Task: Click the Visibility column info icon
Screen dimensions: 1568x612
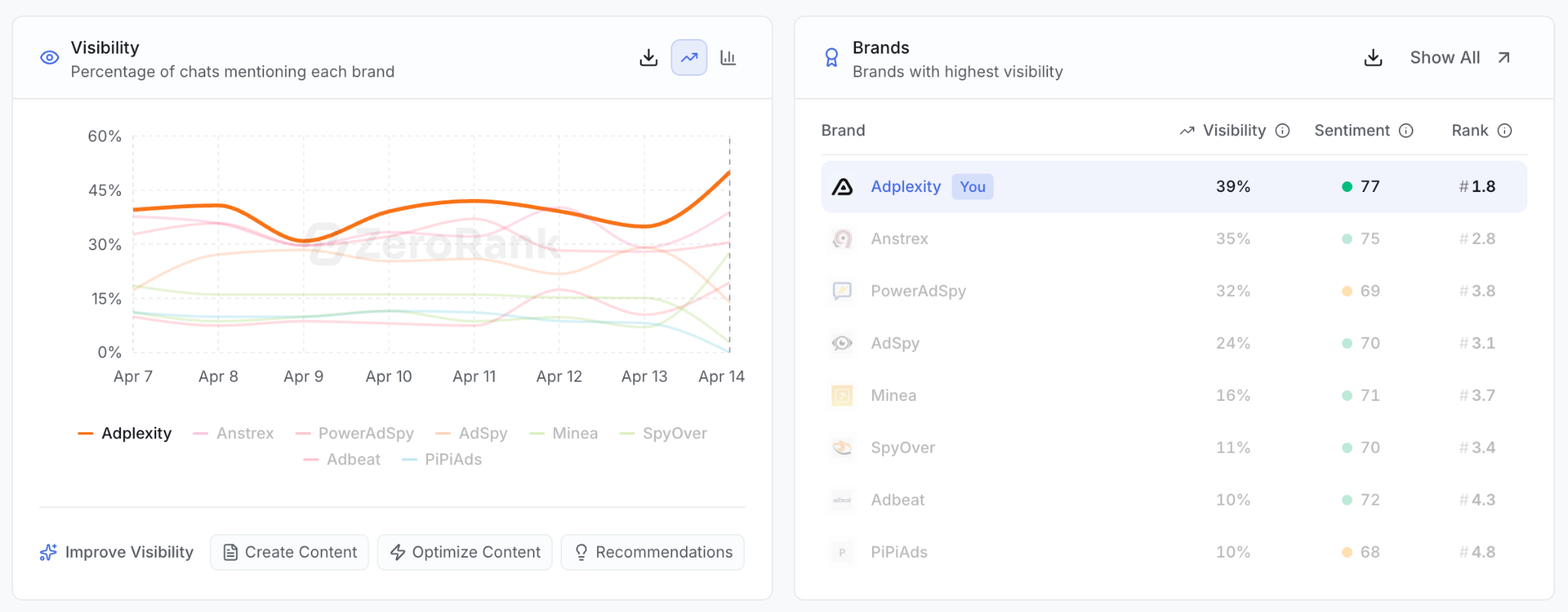Action: (x=1282, y=131)
